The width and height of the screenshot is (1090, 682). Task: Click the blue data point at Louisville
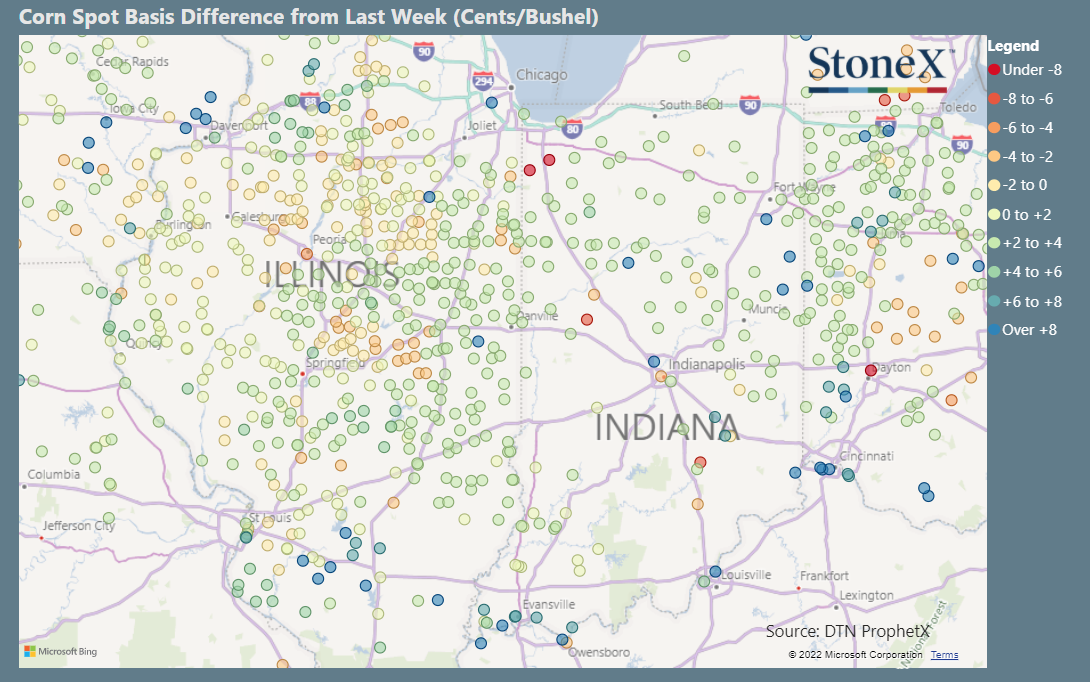[x=715, y=571]
